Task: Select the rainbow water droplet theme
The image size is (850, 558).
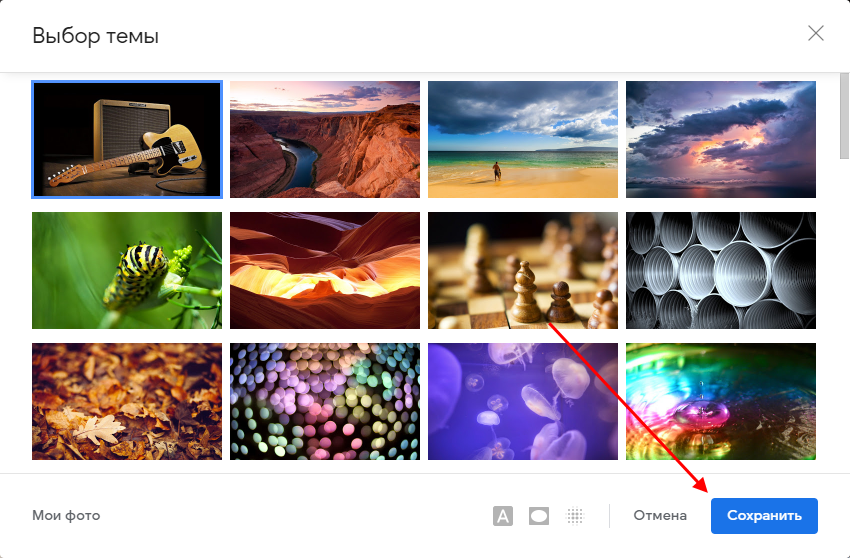Action: tap(721, 401)
